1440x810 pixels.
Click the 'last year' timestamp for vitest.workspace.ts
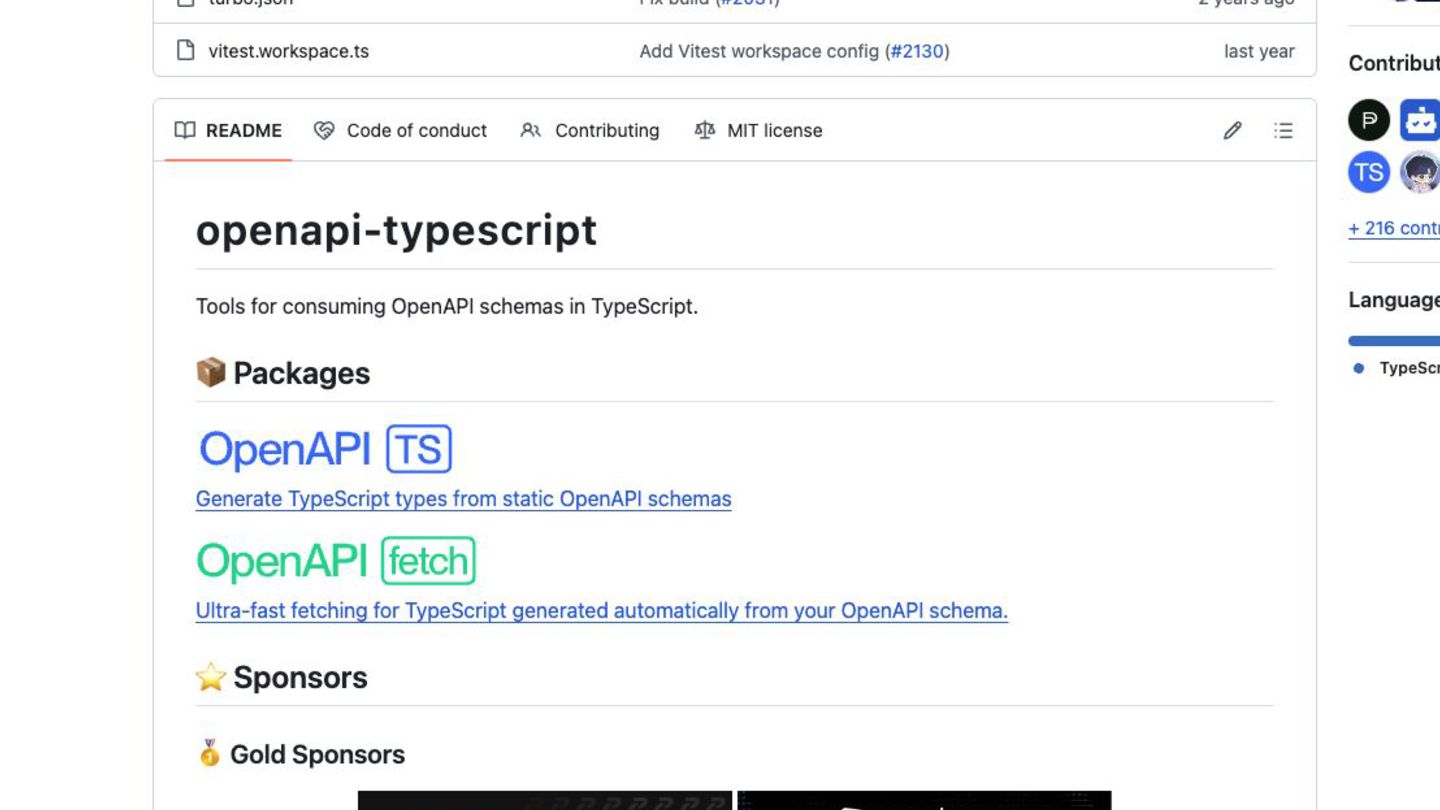(1259, 51)
